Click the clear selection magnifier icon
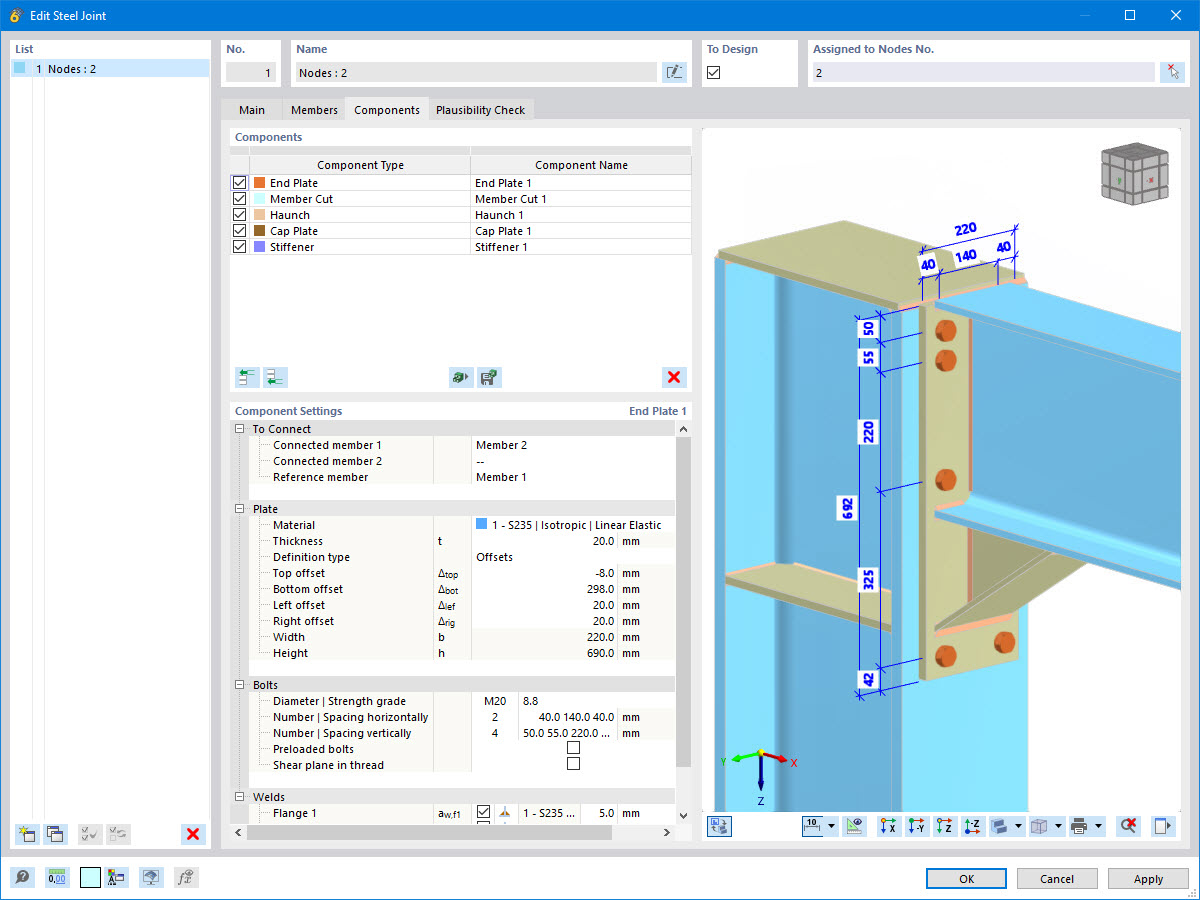Screen dimensions: 1200x900 (1129, 826)
